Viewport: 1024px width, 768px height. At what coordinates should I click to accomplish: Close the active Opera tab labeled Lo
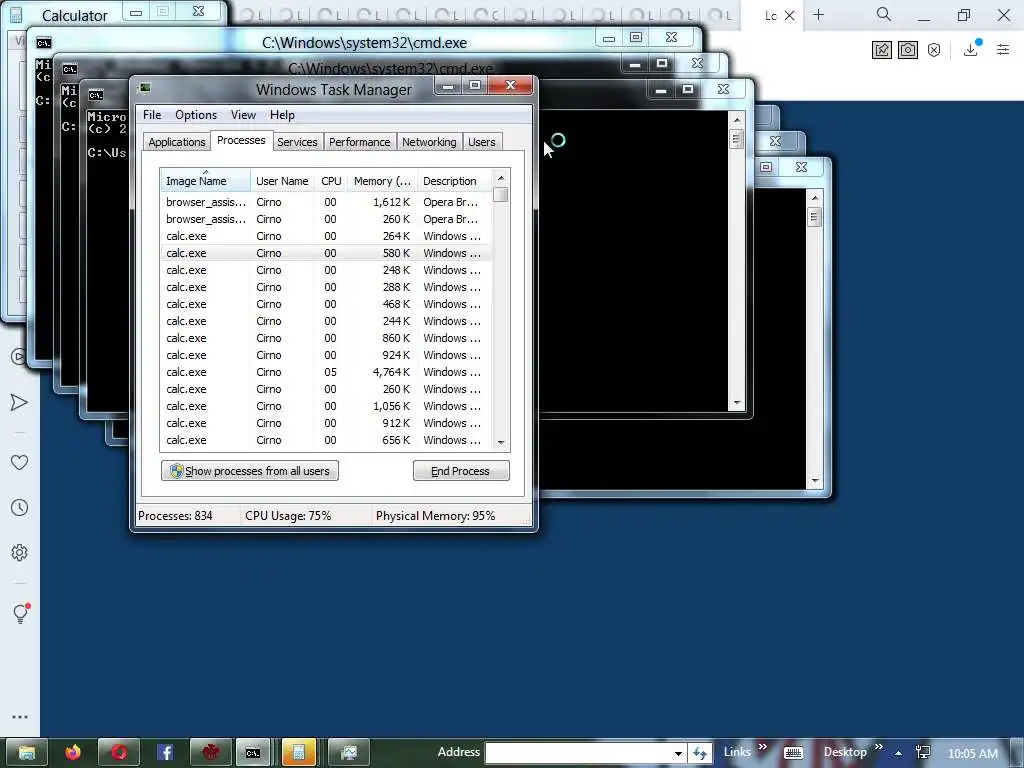tap(790, 16)
